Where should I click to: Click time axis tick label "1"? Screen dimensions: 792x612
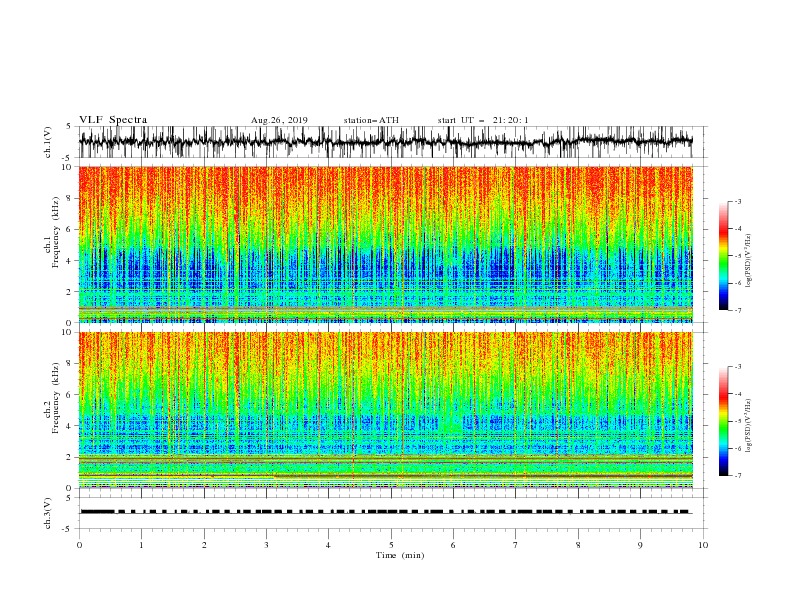[141, 545]
